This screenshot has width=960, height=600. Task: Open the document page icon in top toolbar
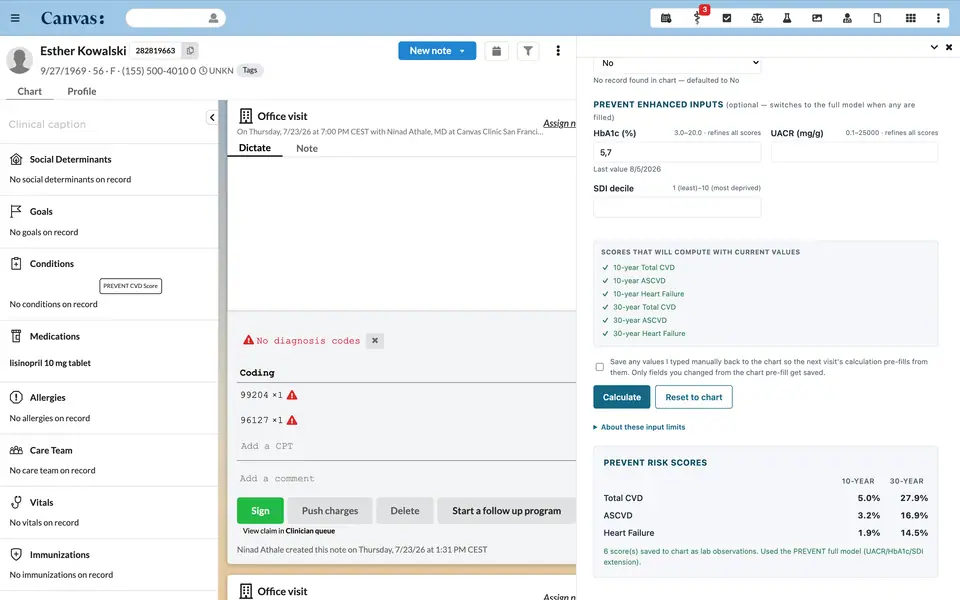coord(877,18)
